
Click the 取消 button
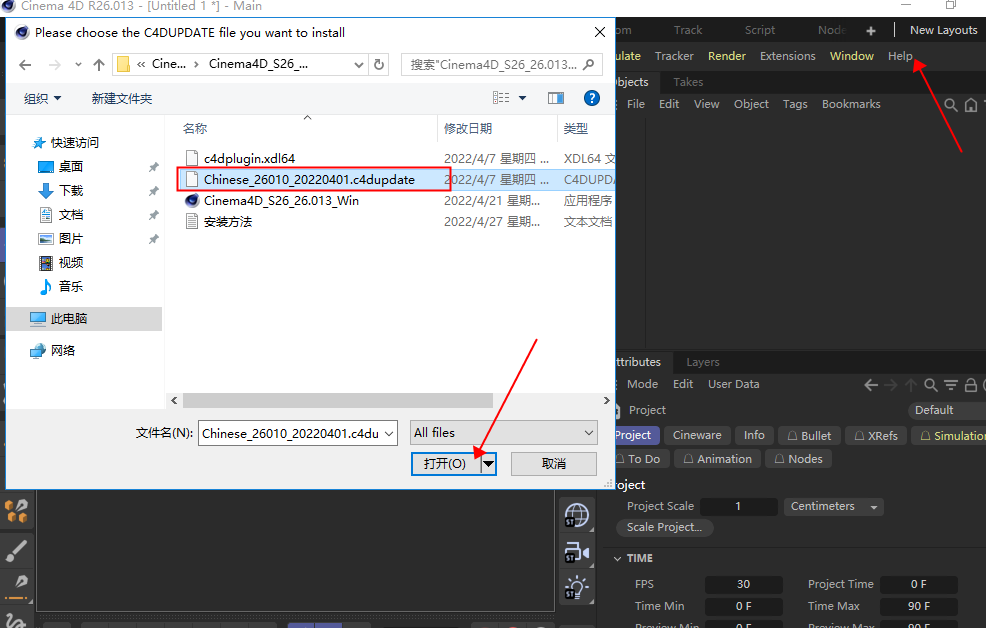553,464
